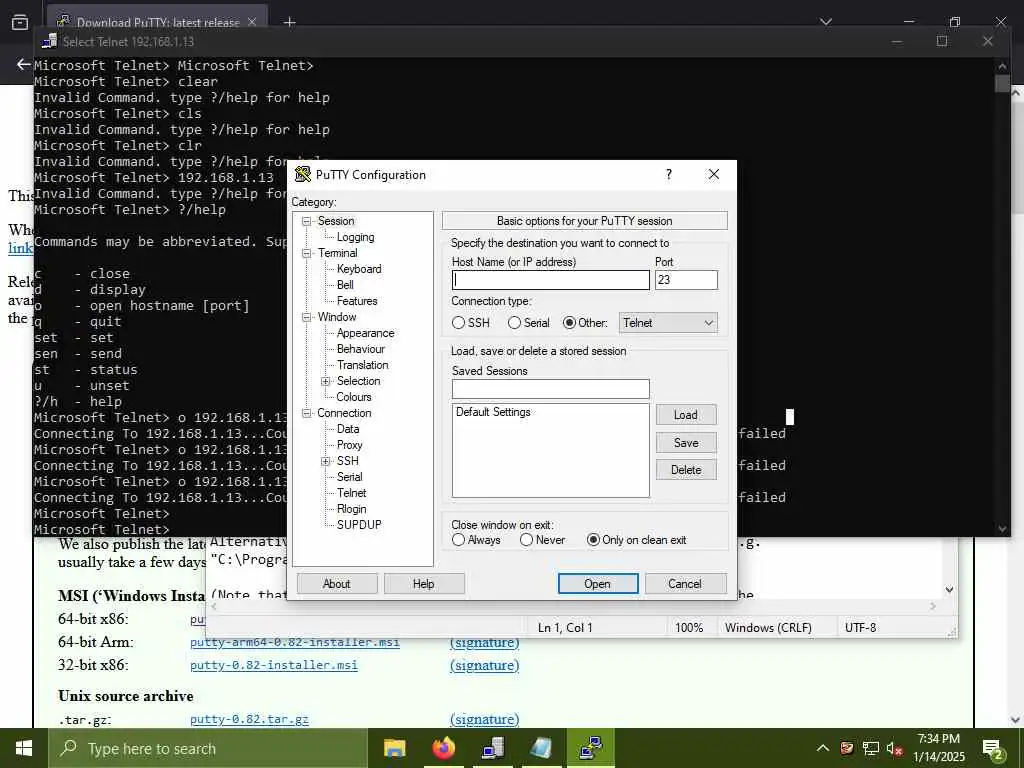Select Keyboard in category tree
This screenshot has width=1024, height=768.
359,269
